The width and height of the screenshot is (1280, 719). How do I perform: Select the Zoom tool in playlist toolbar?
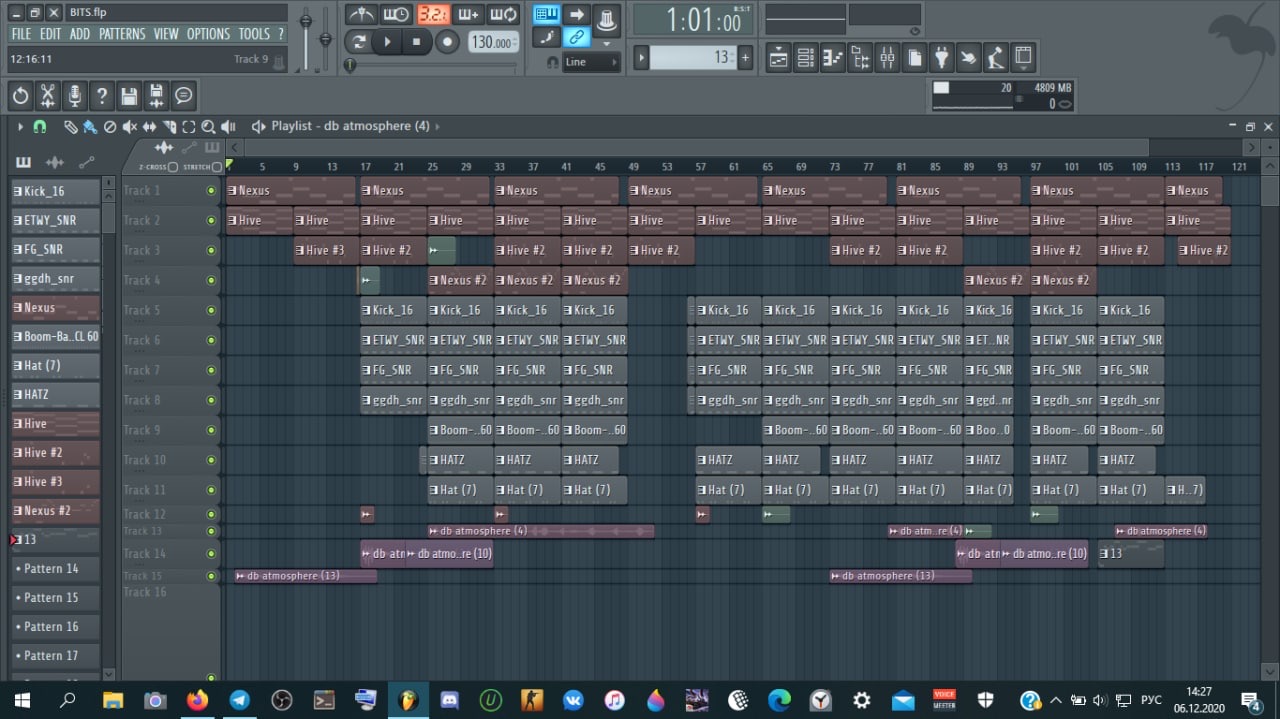coord(208,127)
